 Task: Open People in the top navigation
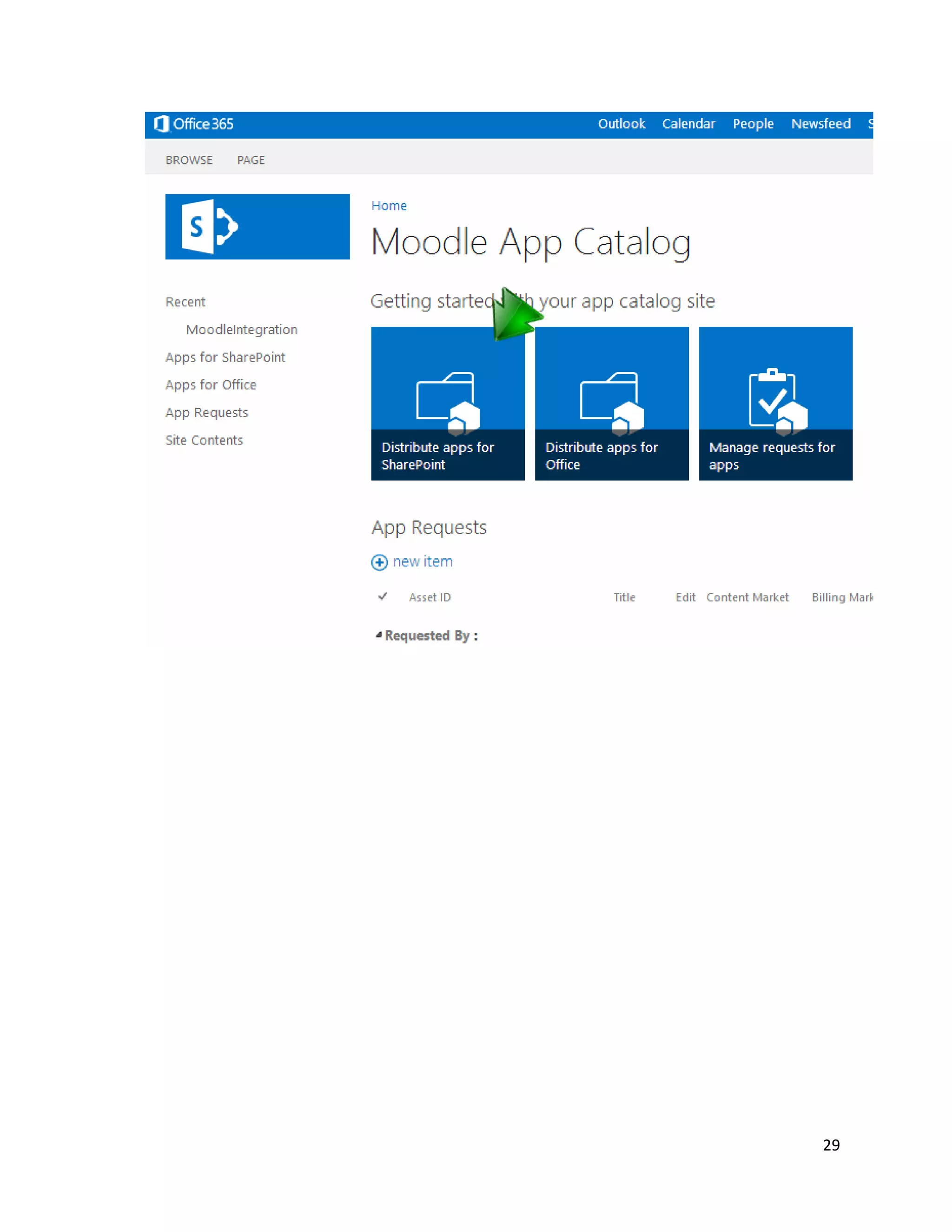coord(753,124)
